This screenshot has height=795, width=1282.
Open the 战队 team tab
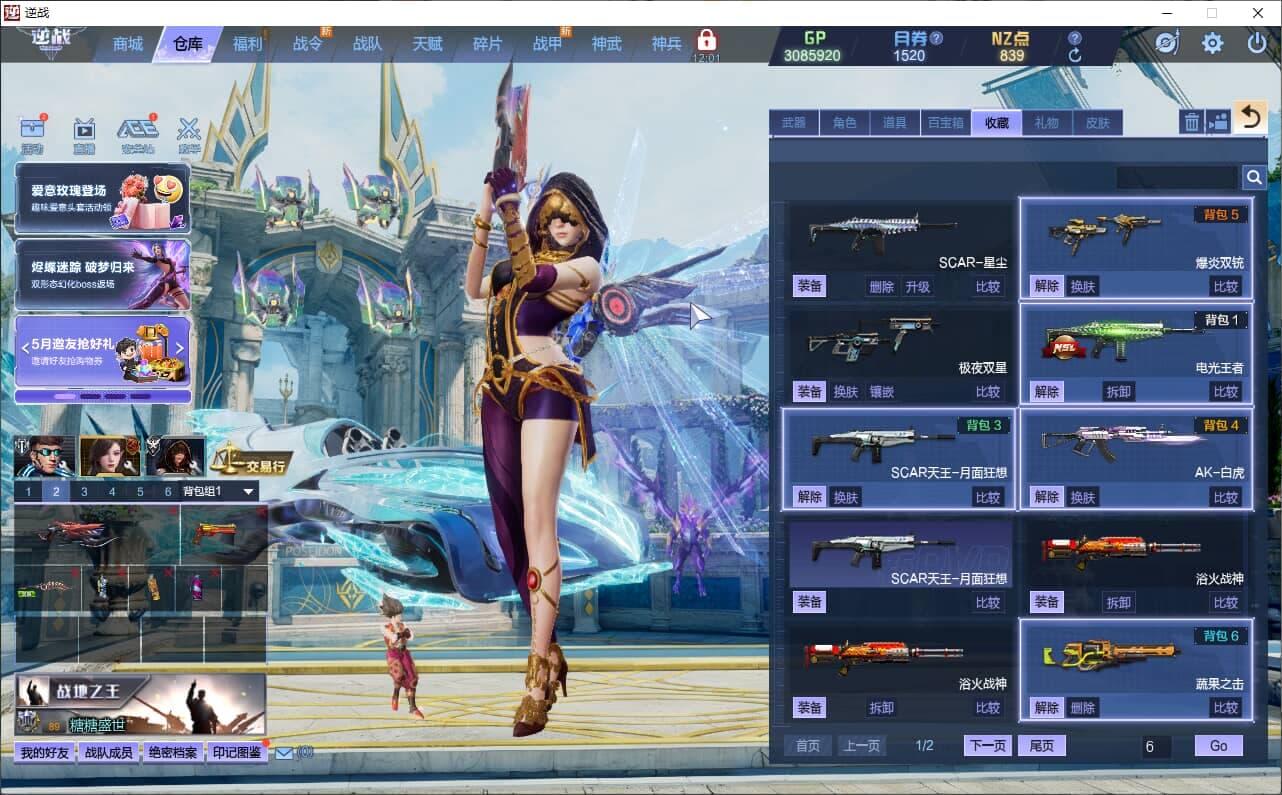coord(367,44)
